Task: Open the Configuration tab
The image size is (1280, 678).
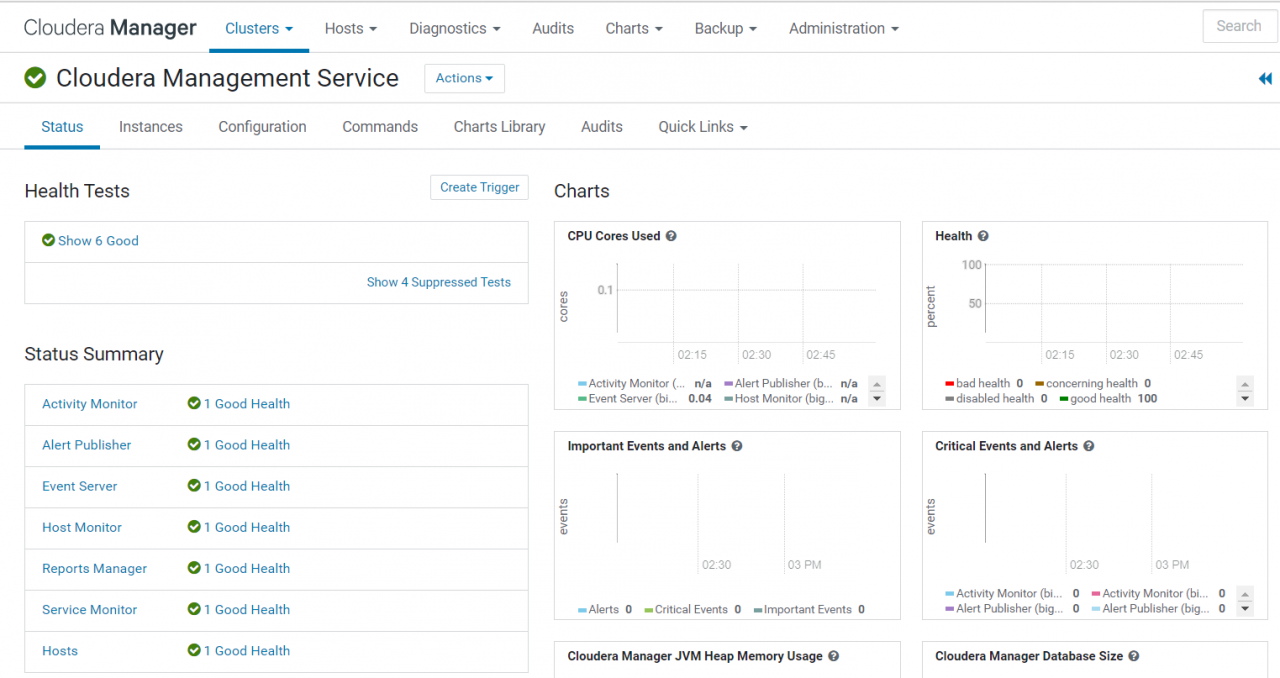Action: pyautogui.click(x=263, y=127)
